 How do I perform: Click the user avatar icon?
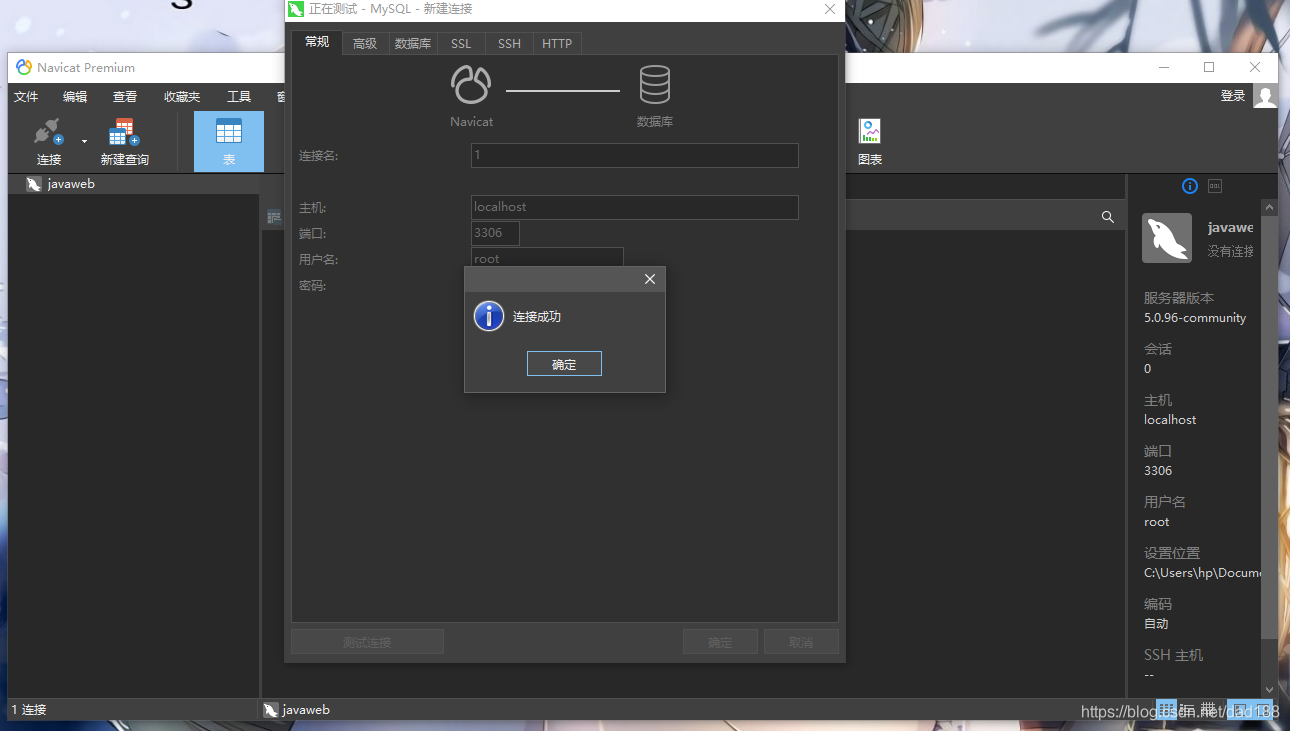coord(1265,96)
